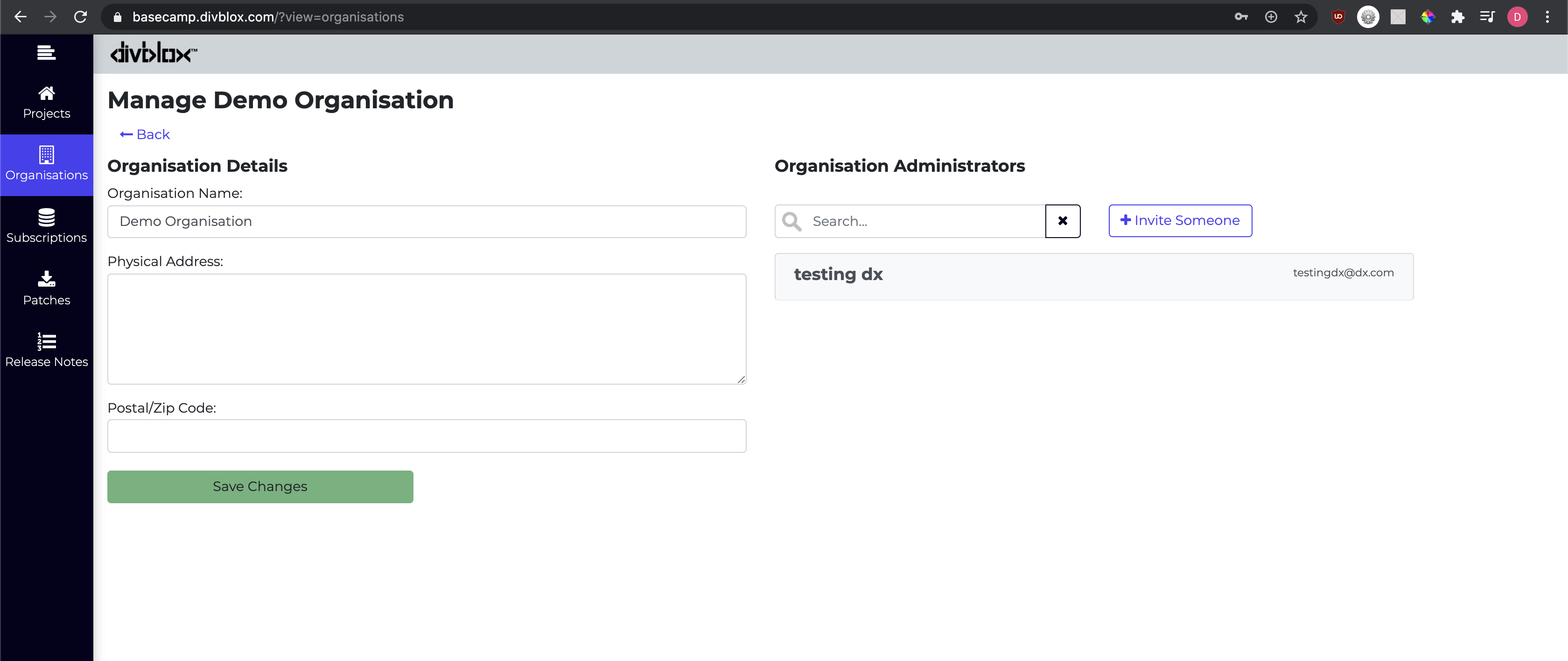Screen dimensions: 1568x661
Task: Click Save Changes button
Action: [x=260, y=486]
